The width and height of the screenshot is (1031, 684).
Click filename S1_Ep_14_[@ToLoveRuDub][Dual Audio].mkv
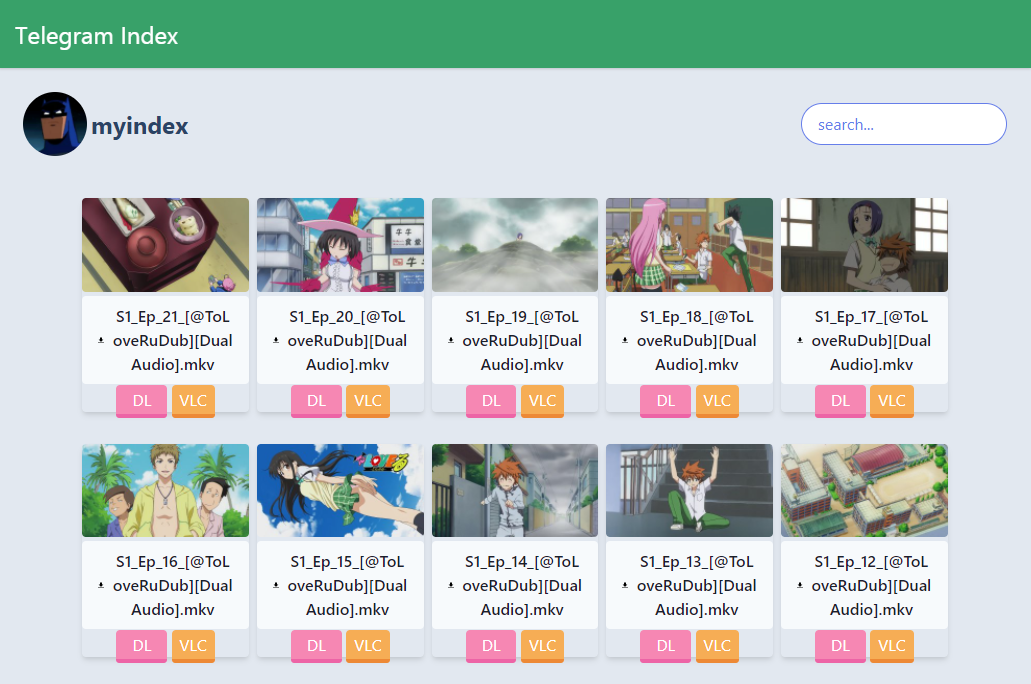coord(522,585)
